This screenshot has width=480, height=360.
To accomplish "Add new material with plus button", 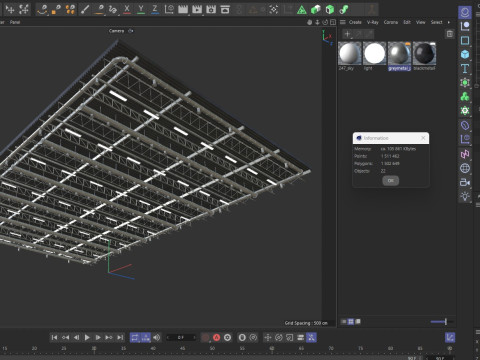I will click(x=347, y=34).
